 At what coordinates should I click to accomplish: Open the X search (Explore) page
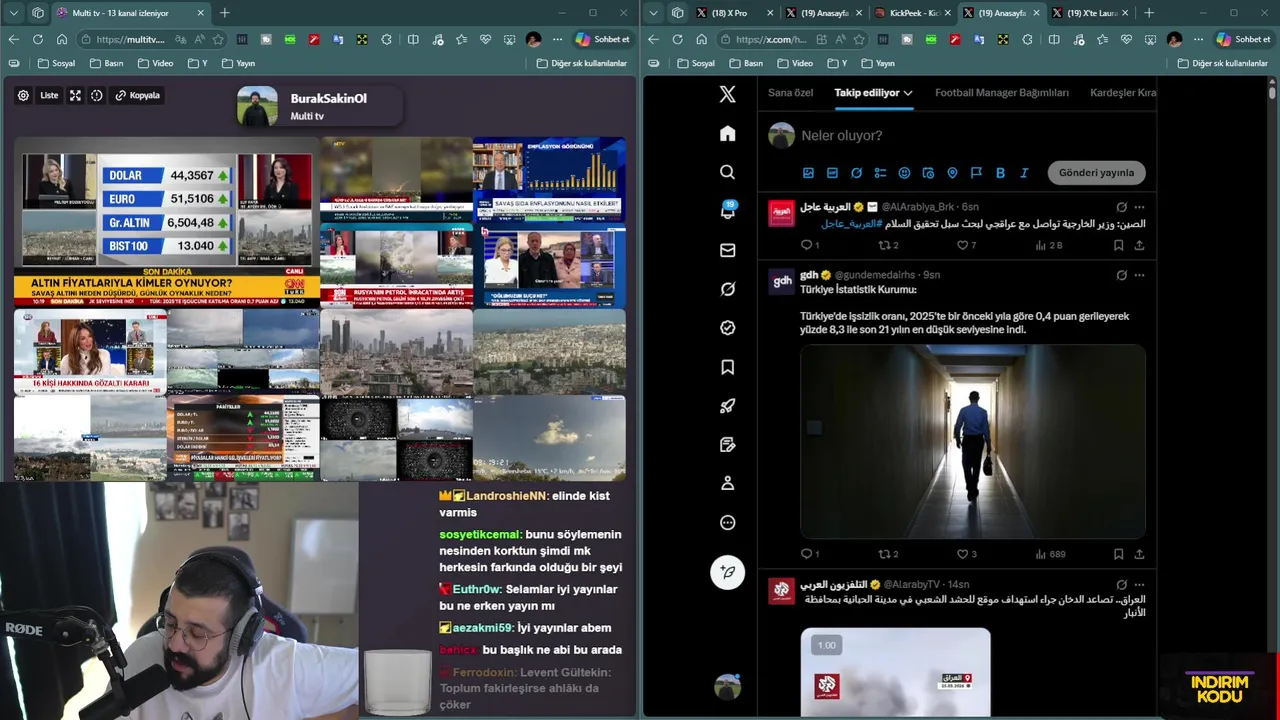pyautogui.click(x=727, y=172)
